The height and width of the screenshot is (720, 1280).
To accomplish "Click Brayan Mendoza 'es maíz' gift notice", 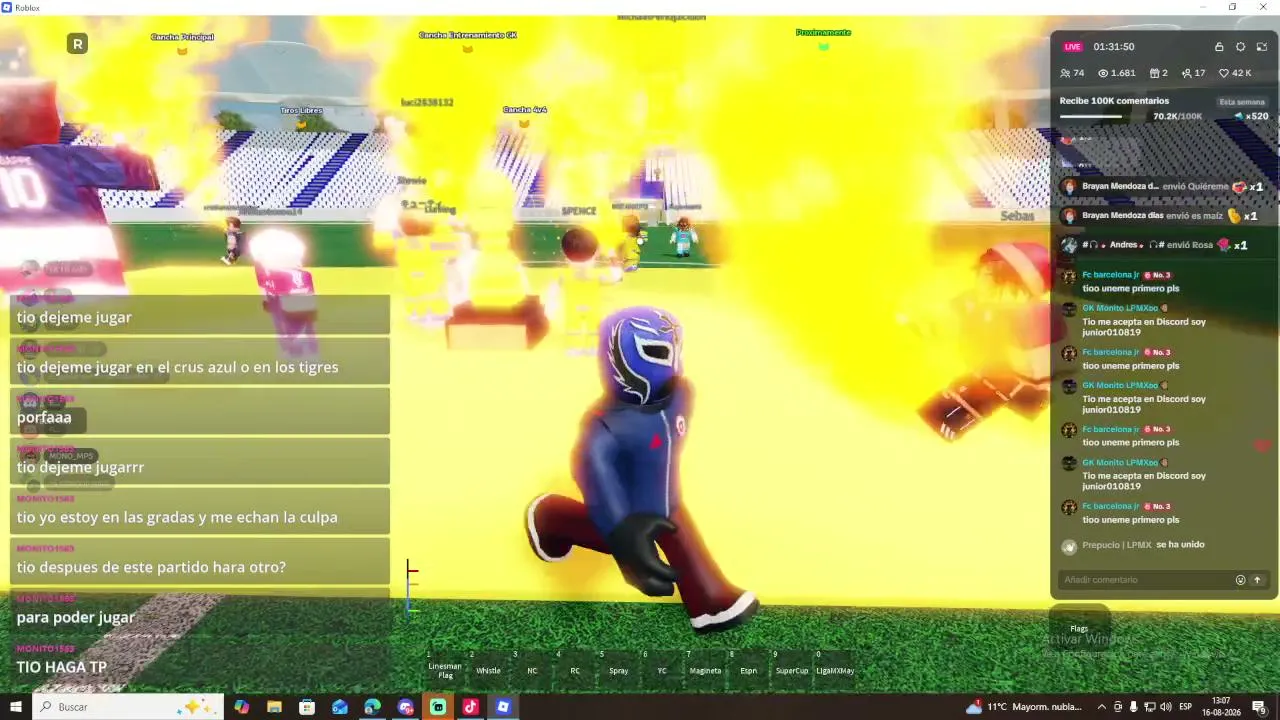I will pos(1161,216).
